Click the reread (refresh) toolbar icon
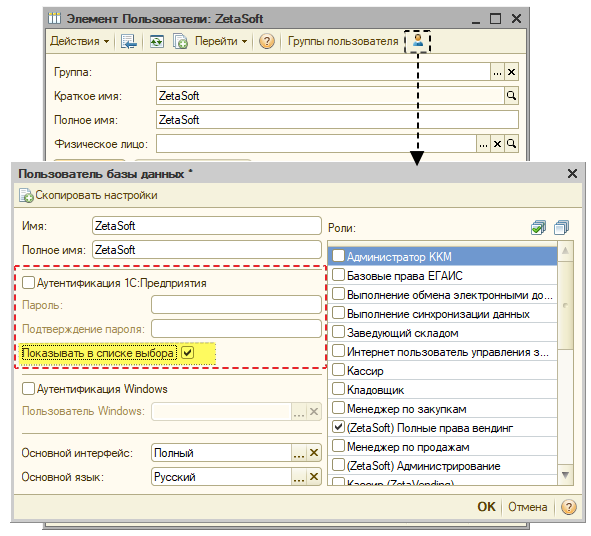The height and width of the screenshot is (536, 591). [x=156, y=41]
